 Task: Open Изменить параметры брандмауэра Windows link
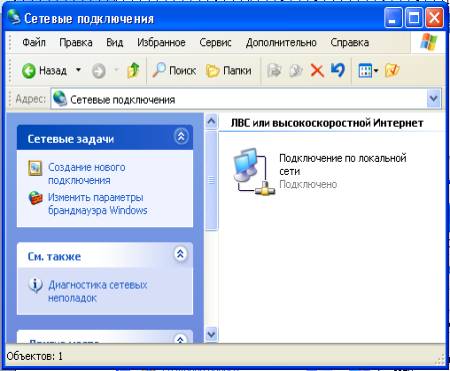click(x=98, y=204)
